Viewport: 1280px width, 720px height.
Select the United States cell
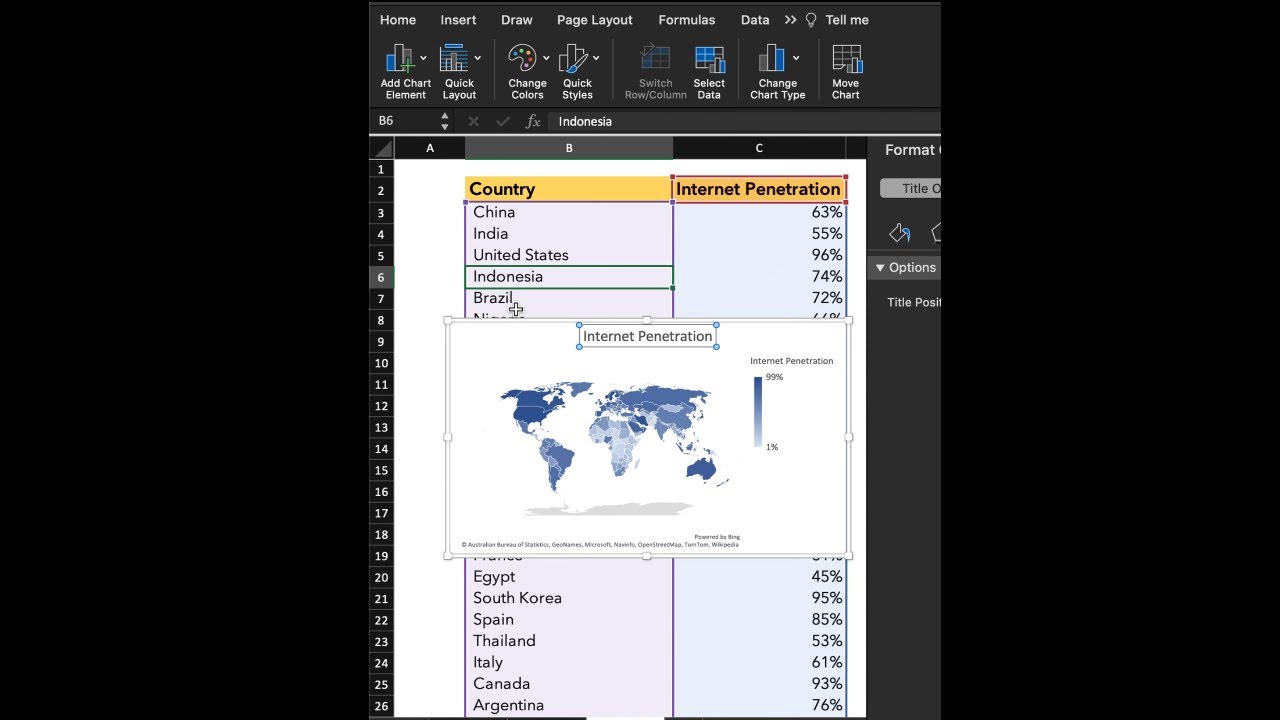click(569, 255)
